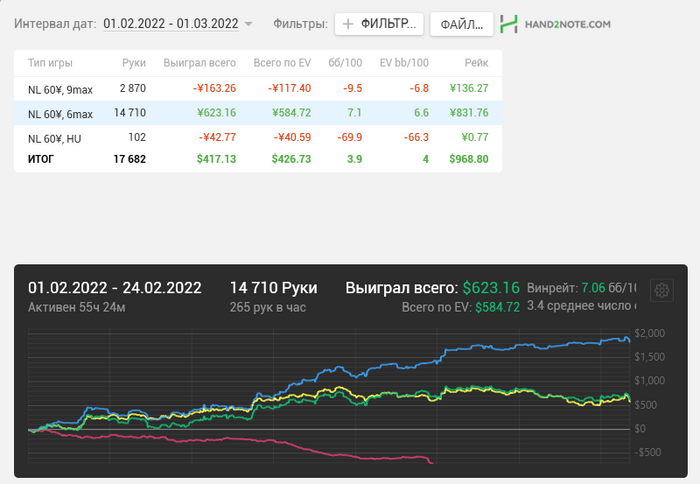The image size is (700, 484).
Task: Click the ФАЙЛ... button
Action: pyautogui.click(x=462, y=24)
